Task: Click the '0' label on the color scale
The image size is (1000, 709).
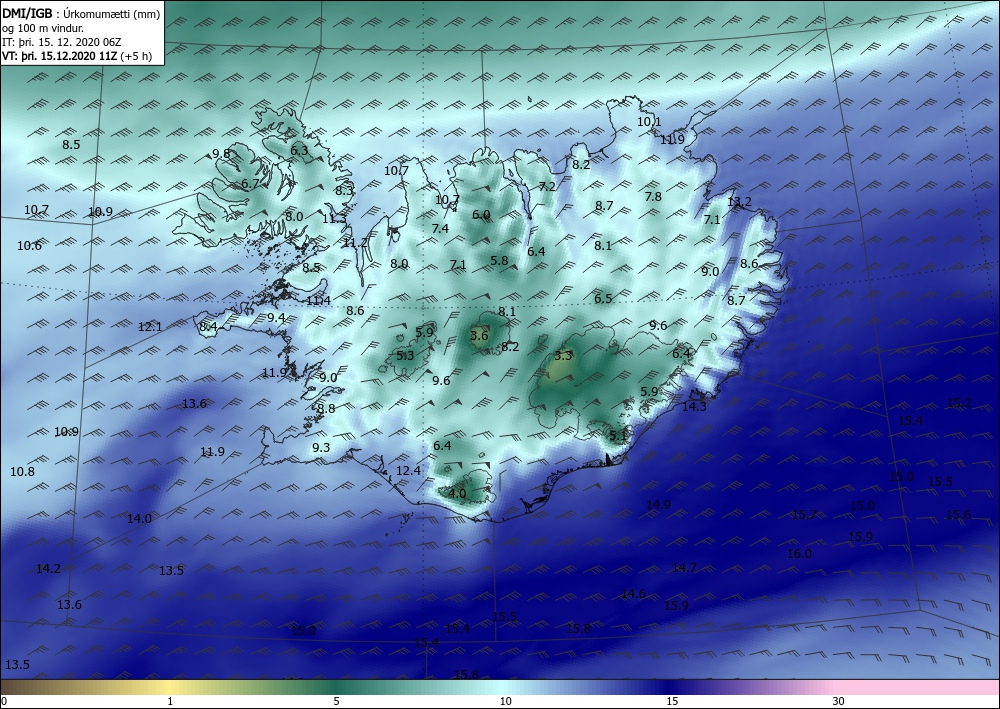Action: (4, 701)
